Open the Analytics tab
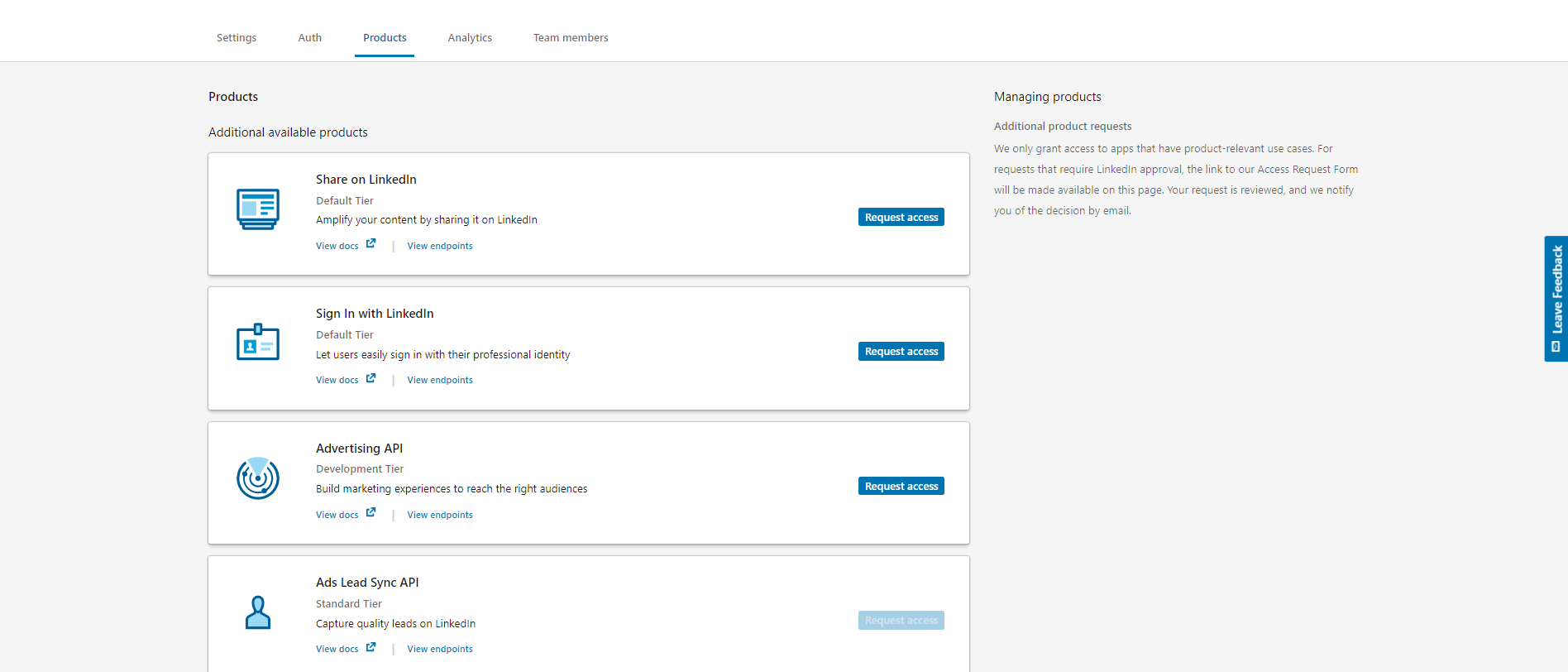Screen dimensions: 1568x672 pyautogui.click(x=470, y=38)
